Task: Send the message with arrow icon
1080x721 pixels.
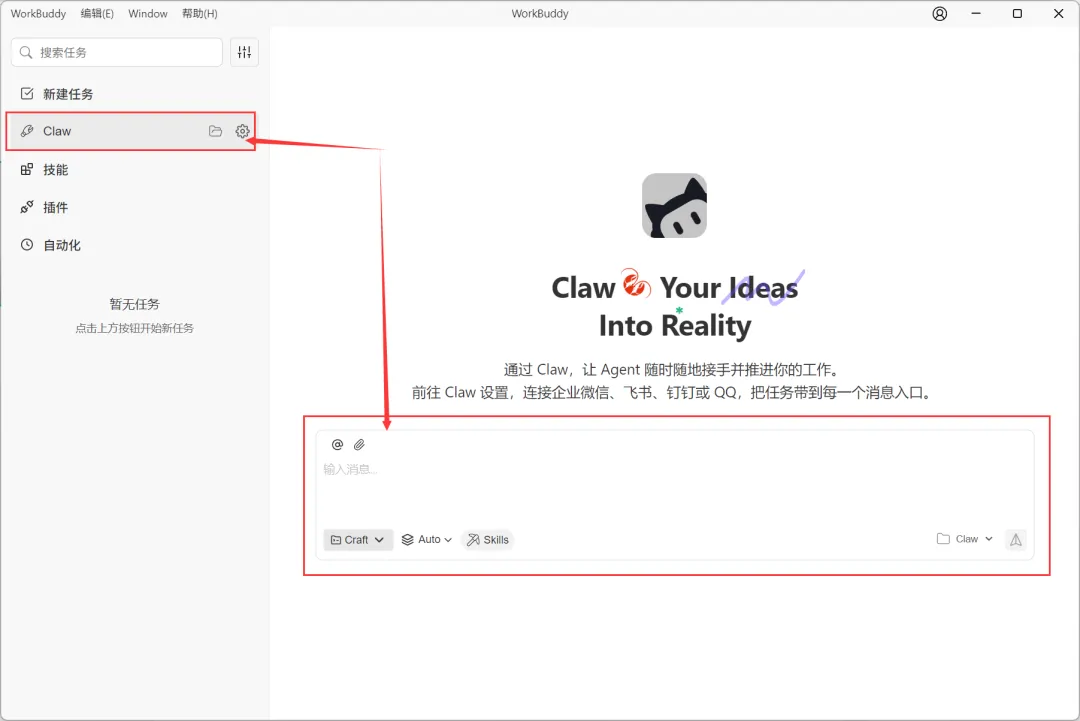Action: pos(1016,540)
